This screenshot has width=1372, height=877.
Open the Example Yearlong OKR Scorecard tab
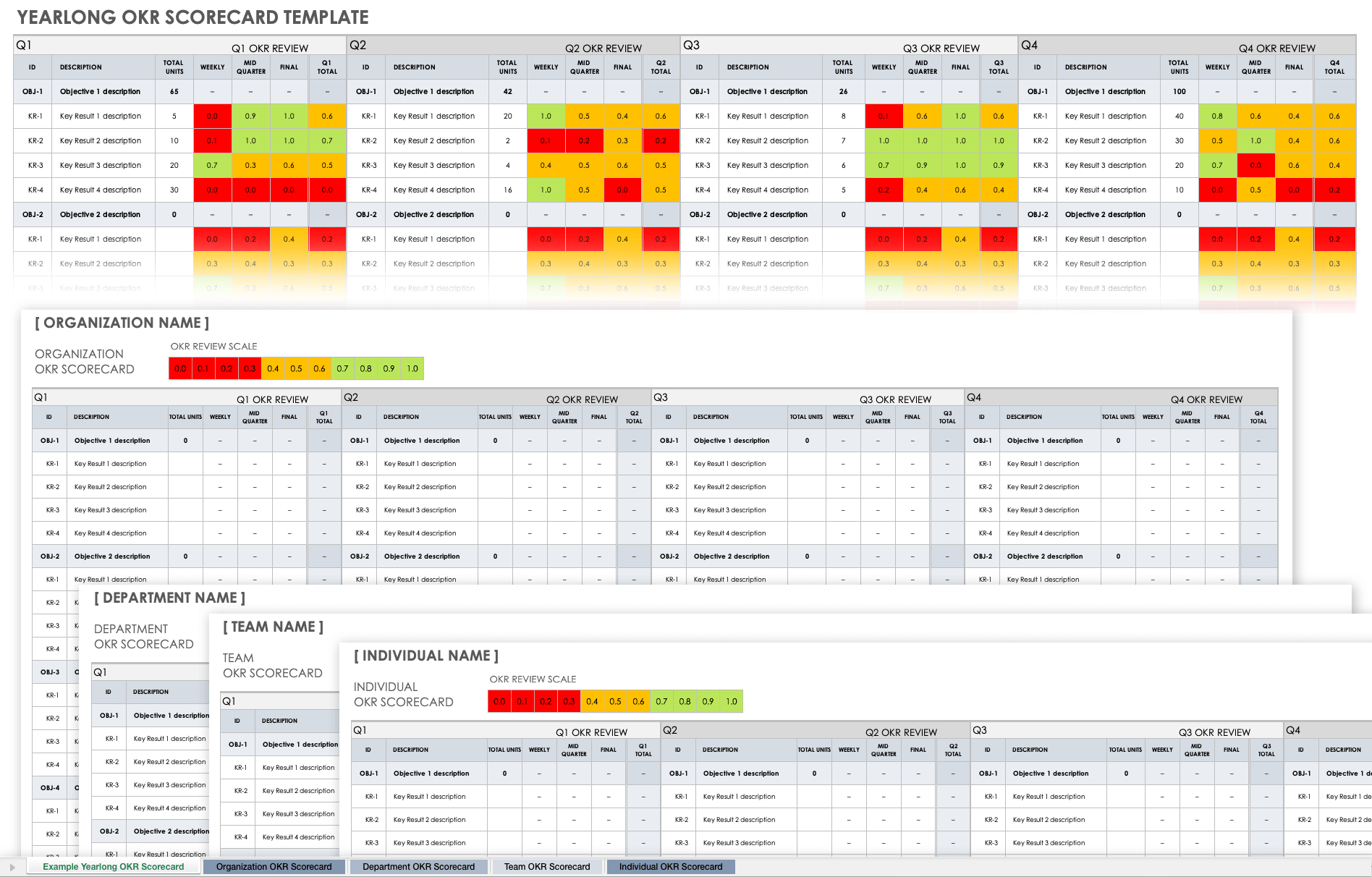click(x=114, y=867)
